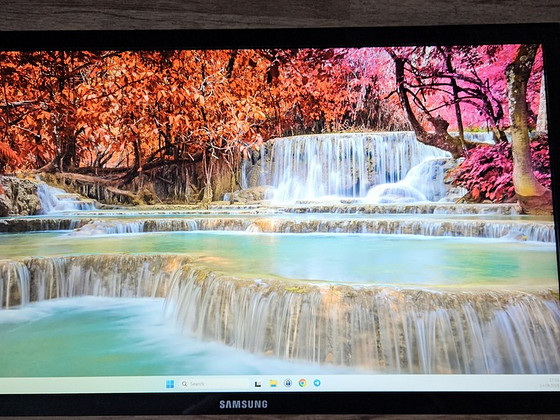
Task: Click the taskbar Search box
Action: click(x=213, y=384)
